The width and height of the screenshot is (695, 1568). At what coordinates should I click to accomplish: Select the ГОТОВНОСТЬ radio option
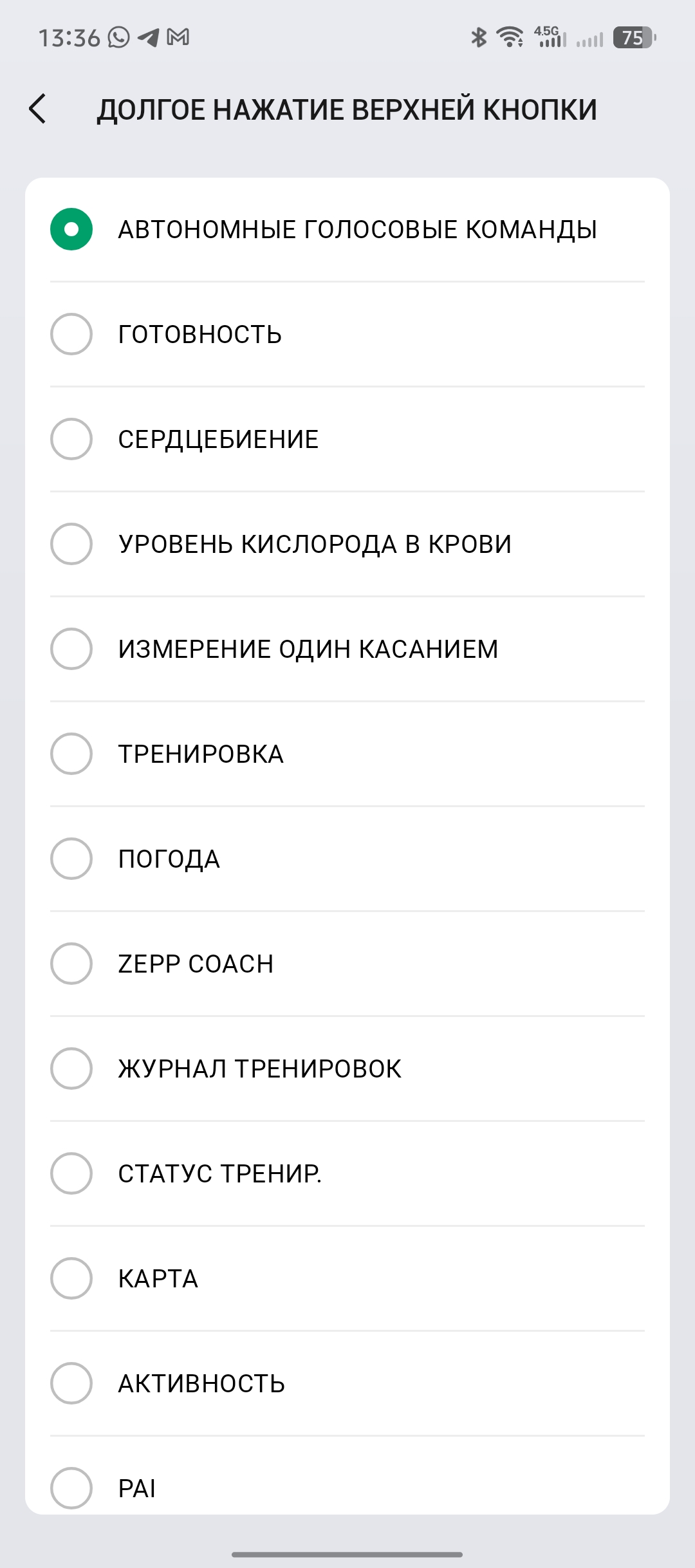71,334
